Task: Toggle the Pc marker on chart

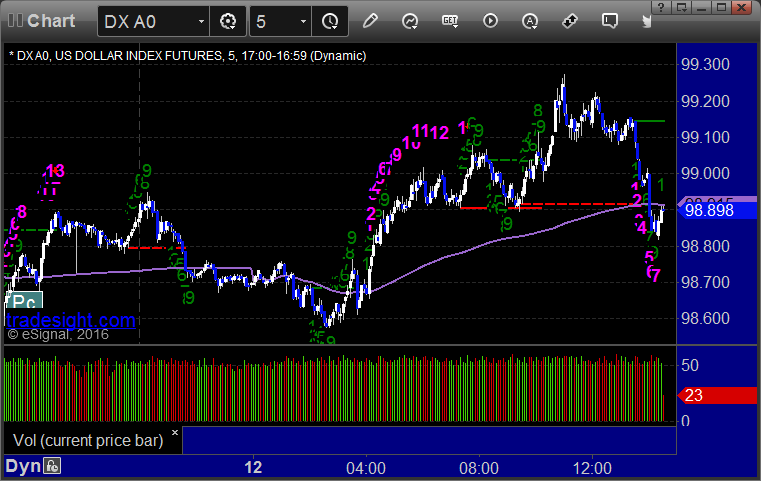Action: point(24,301)
